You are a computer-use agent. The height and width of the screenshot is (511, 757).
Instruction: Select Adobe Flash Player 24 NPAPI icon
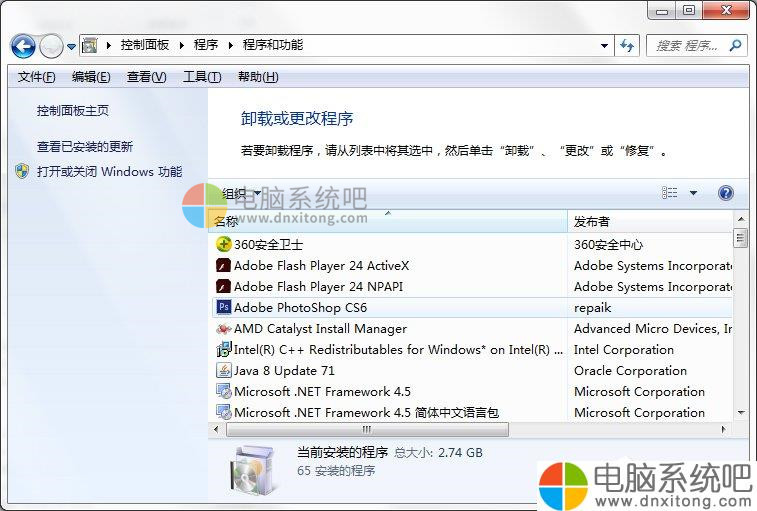[224, 286]
